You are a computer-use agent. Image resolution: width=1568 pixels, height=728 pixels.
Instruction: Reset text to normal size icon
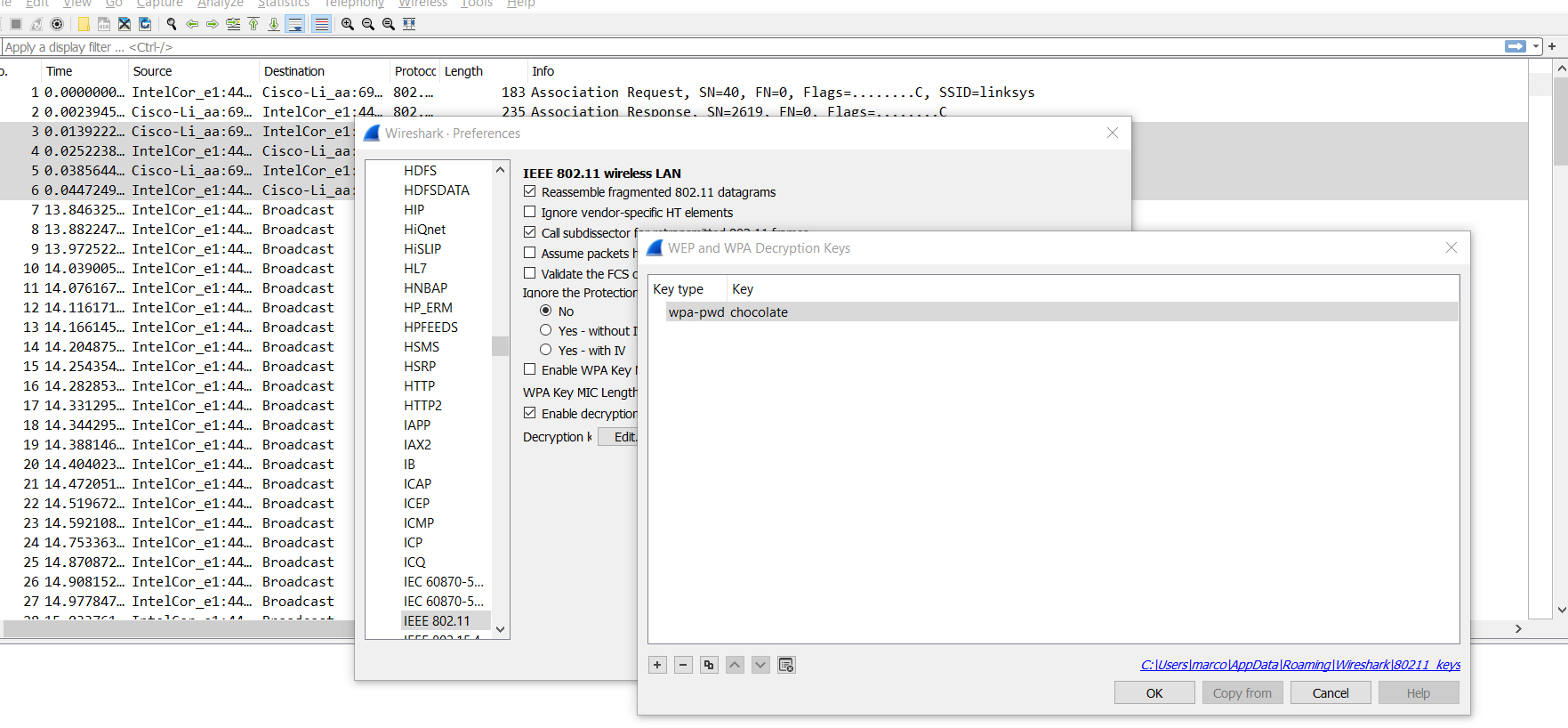[389, 24]
